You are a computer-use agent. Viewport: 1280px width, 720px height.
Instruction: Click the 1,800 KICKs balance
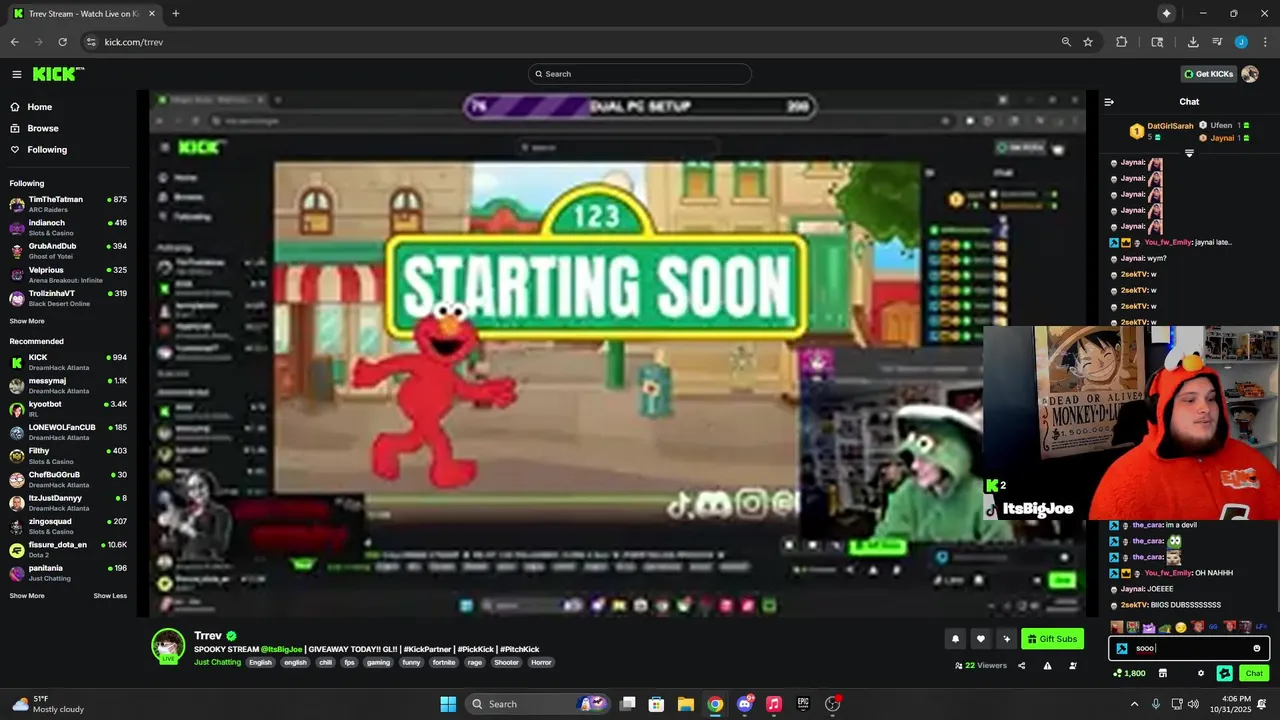click(1129, 673)
